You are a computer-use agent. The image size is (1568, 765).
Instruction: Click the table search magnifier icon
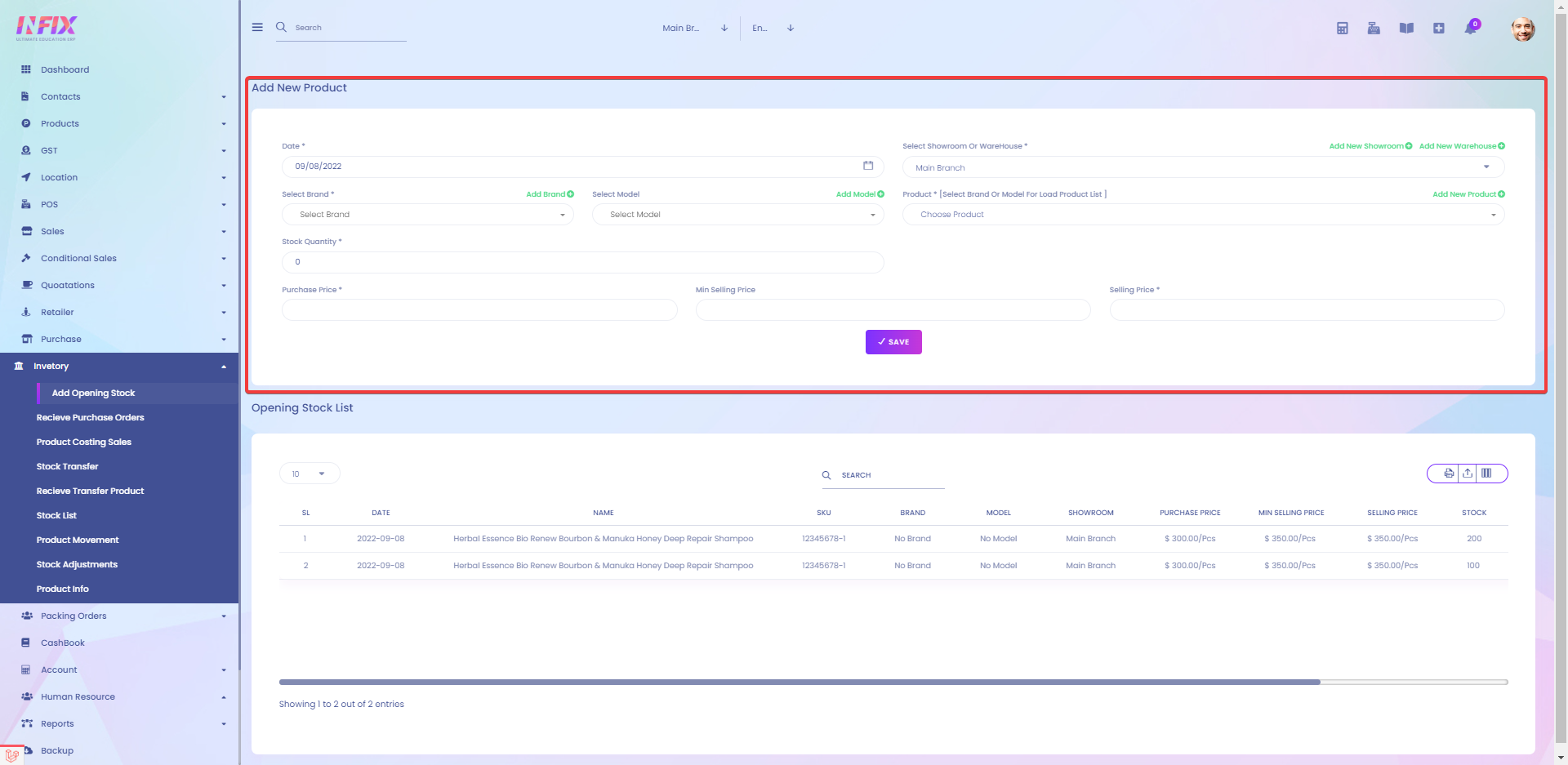pyautogui.click(x=826, y=475)
